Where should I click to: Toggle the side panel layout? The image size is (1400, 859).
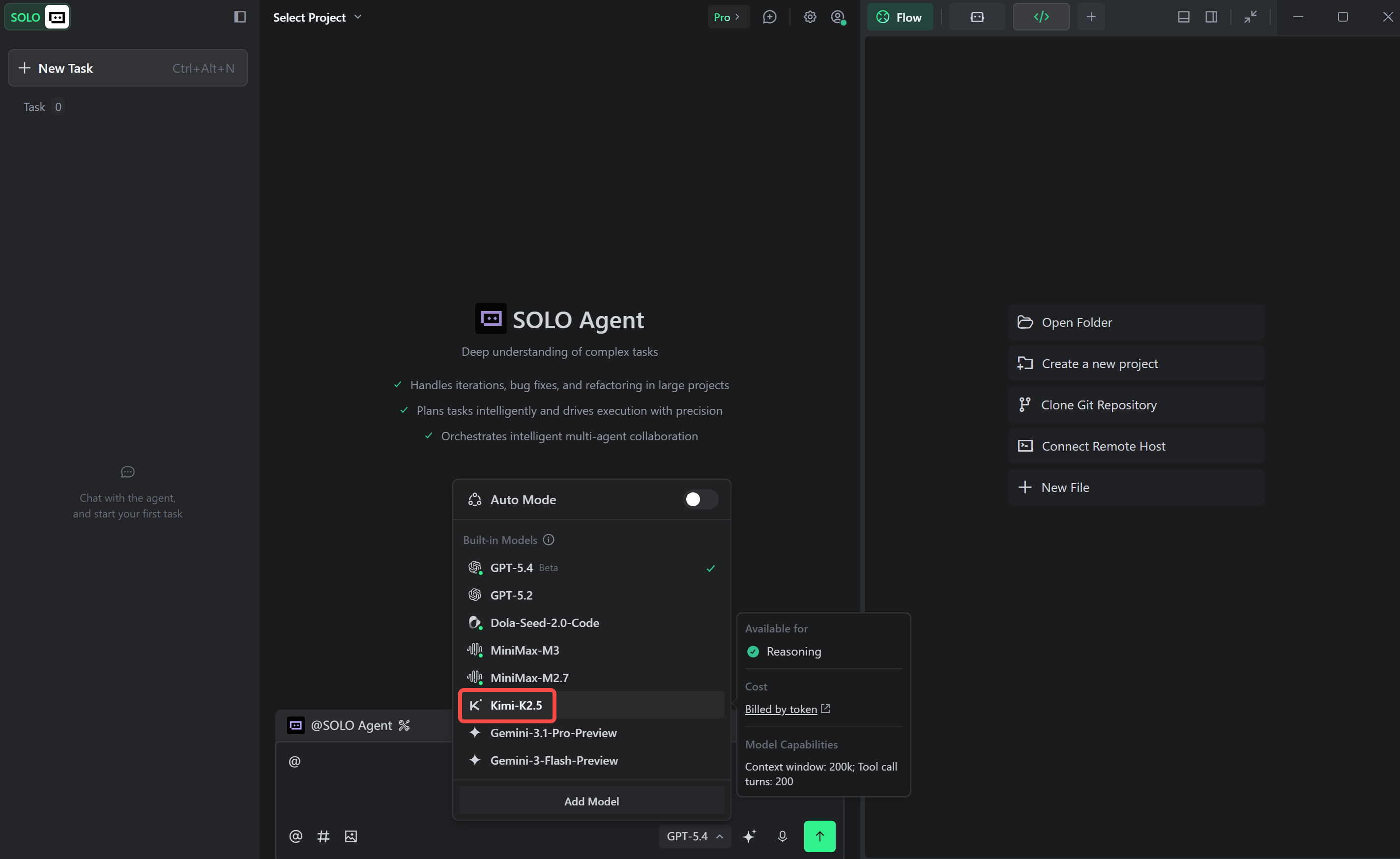coord(1211,17)
